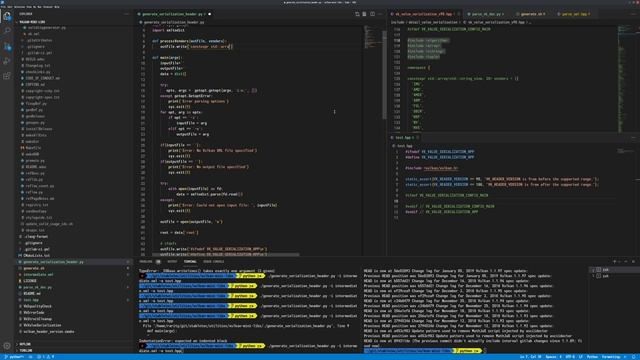
Task: Open the Debug Console panel tab
Action: point(213,262)
